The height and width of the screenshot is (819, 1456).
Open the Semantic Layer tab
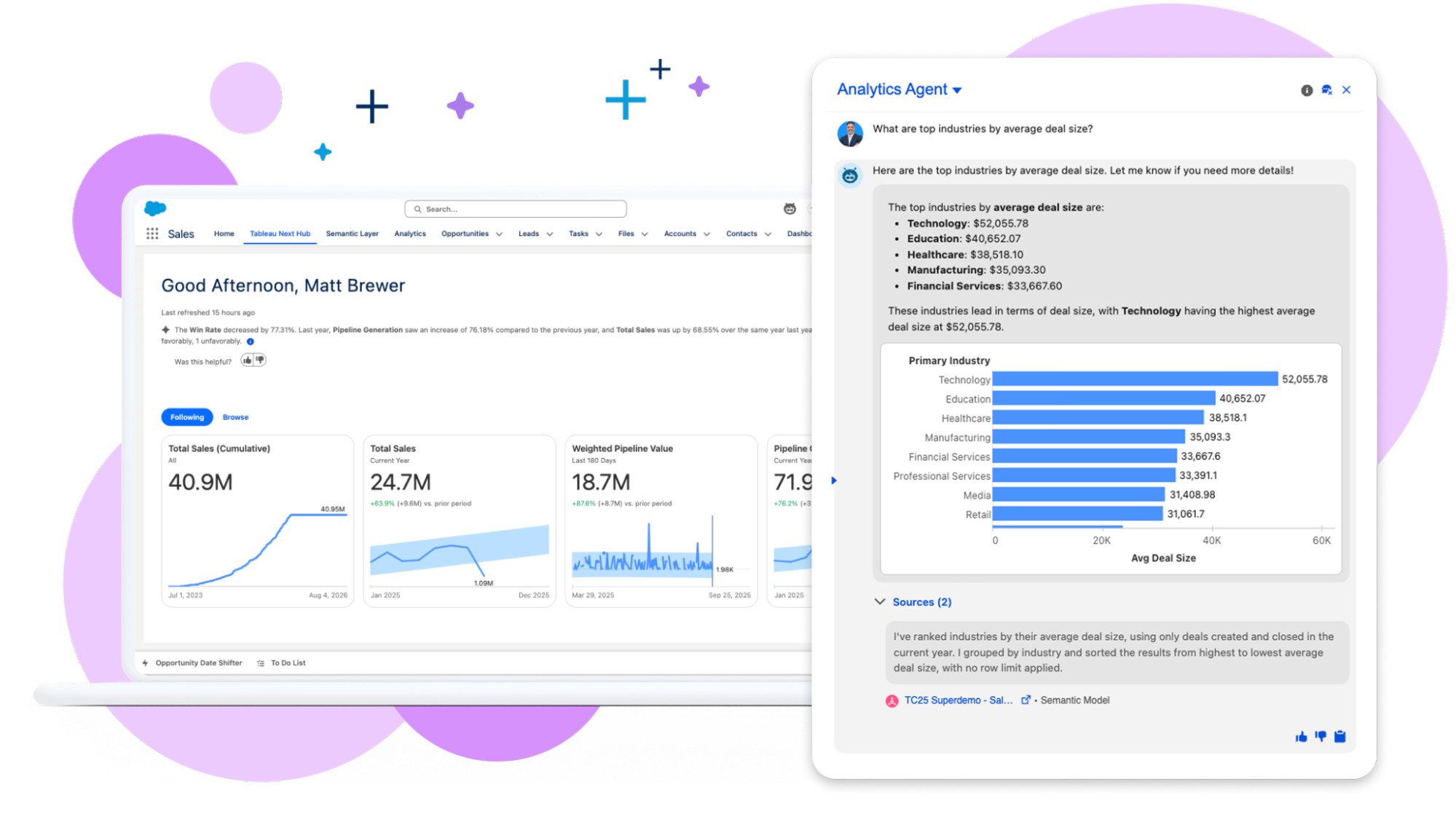352,234
